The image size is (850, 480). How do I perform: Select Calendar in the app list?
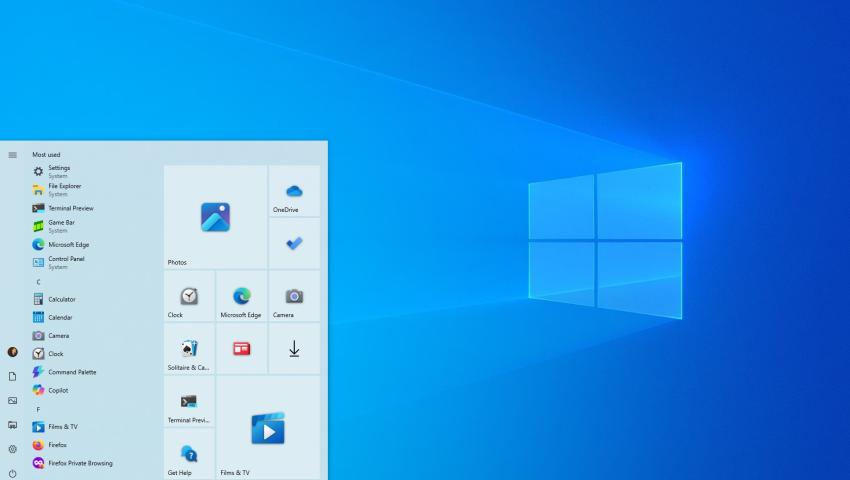tap(60, 317)
